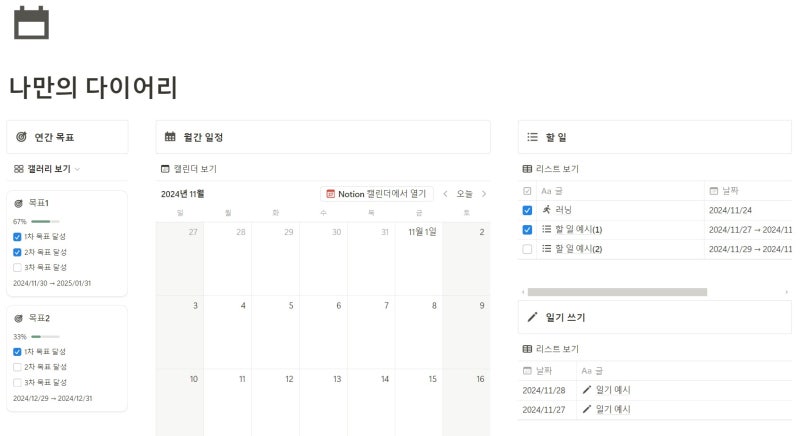The image size is (800, 436).
Task: Click the list icon beside 할 일 예시(1)
Action: (546, 229)
